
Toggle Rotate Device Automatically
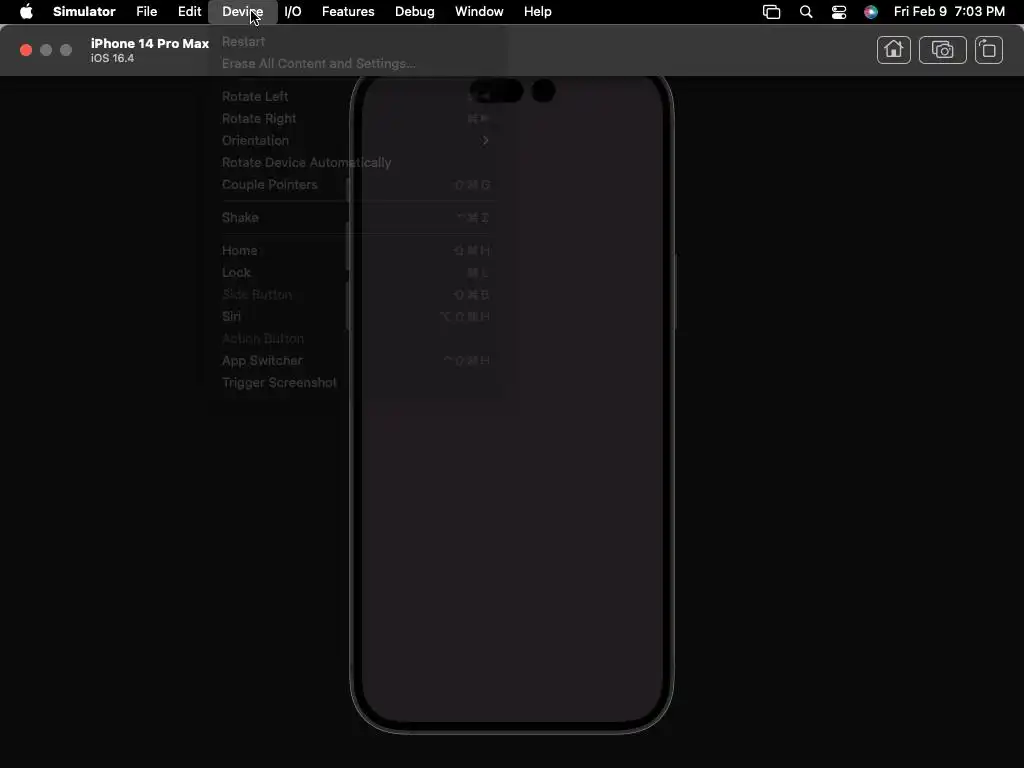tap(357, 163)
